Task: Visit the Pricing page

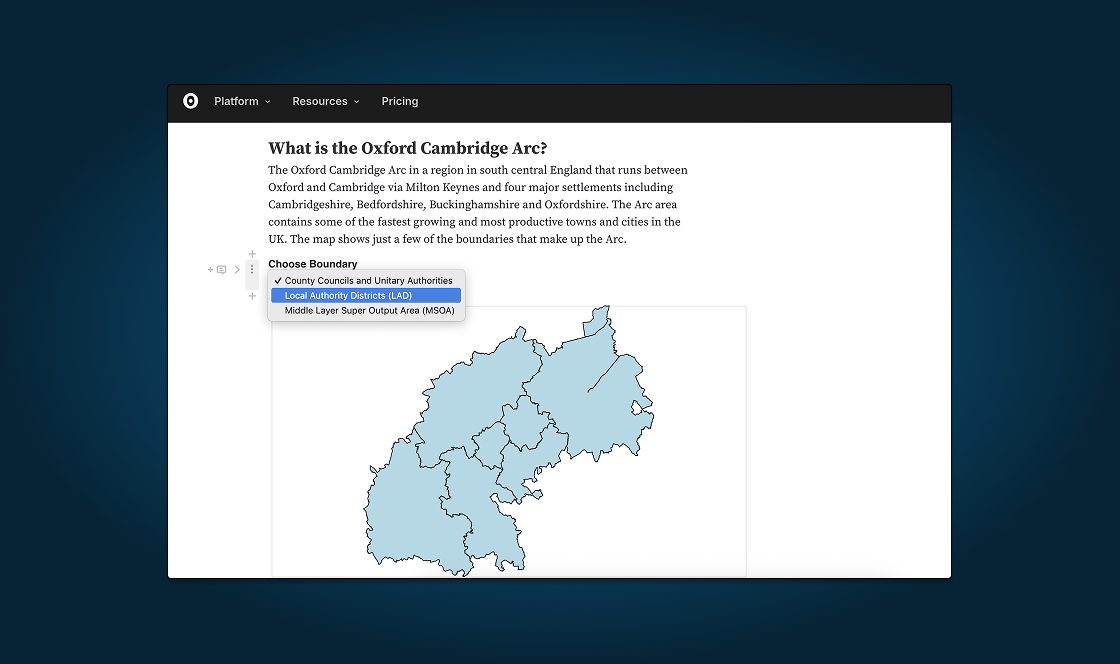Action: [399, 101]
